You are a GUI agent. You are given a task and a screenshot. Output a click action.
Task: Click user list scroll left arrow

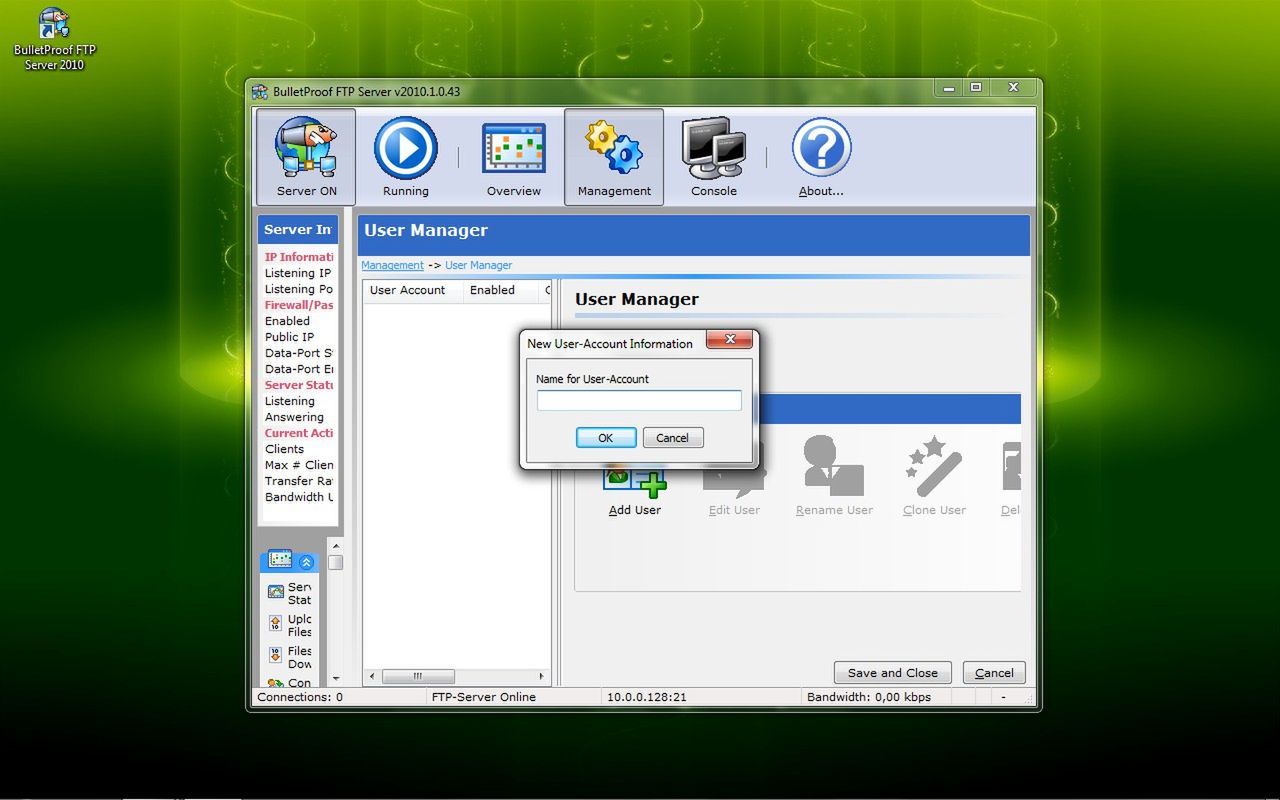372,676
